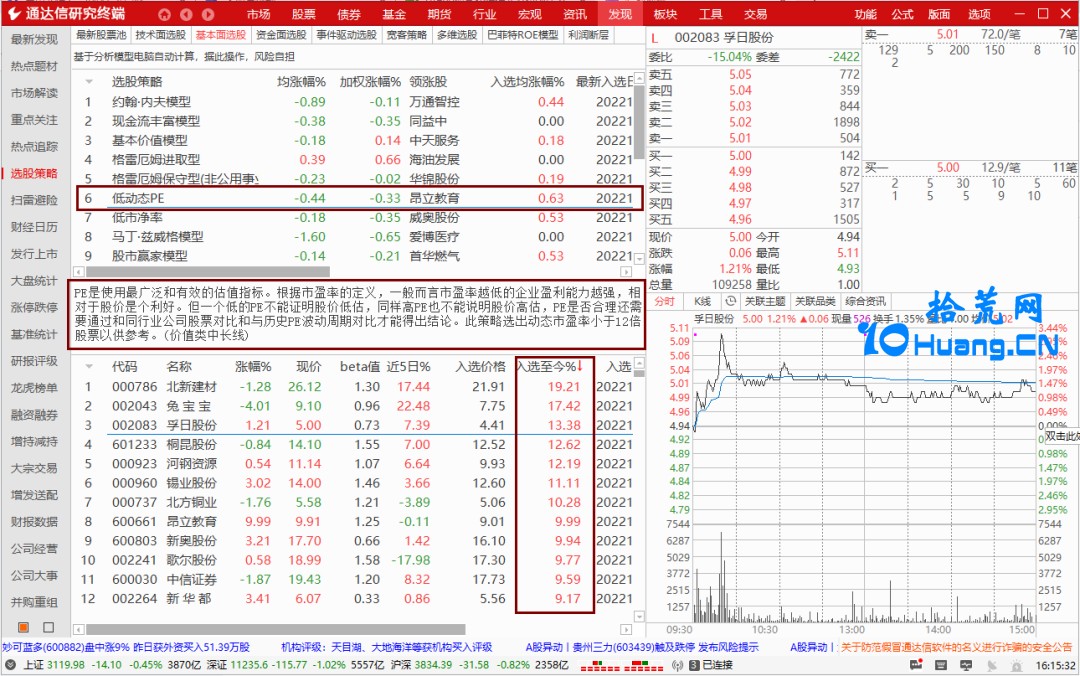Click the 通达信 logo icon
Viewport: 1080px width, 676px height.
point(14,13)
